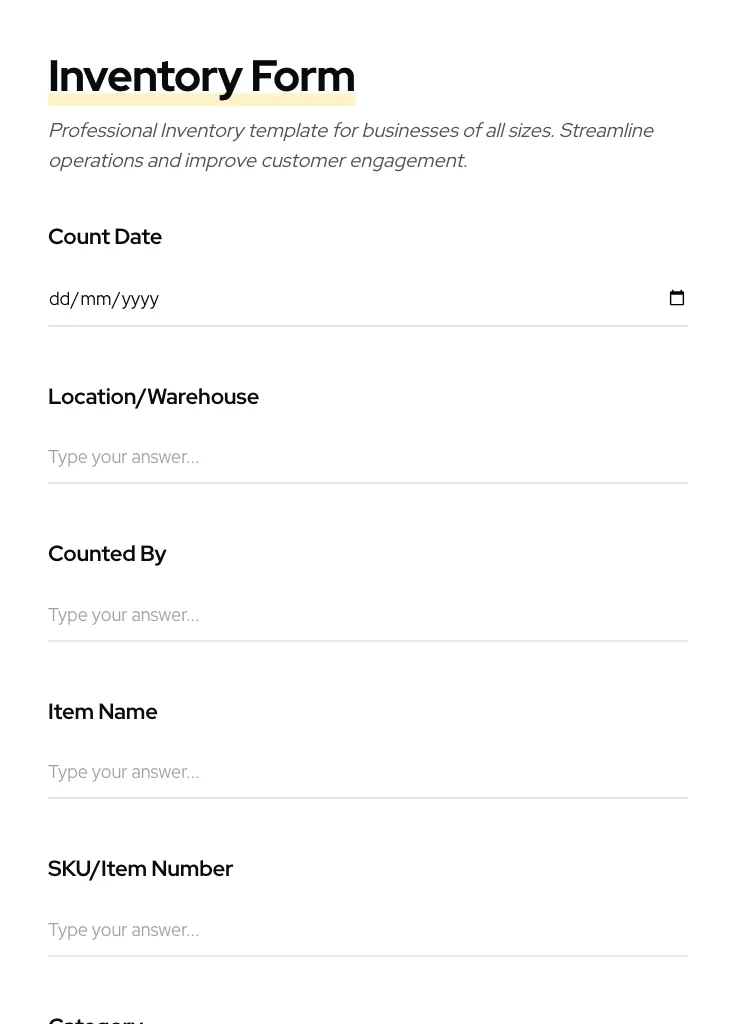Image resolution: width=736 pixels, height=1024 pixels.
Task: Click the SKU/Item Number answer field
Action: [367, 930]
